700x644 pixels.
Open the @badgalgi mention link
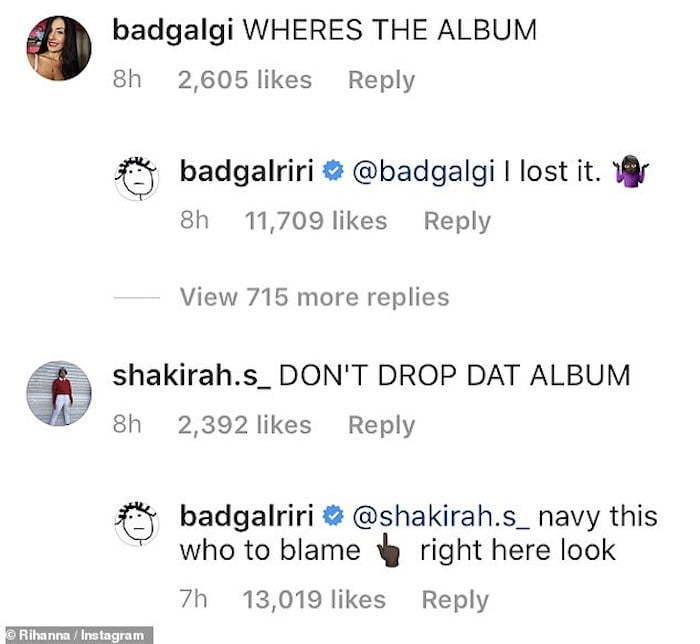(424, 172)
